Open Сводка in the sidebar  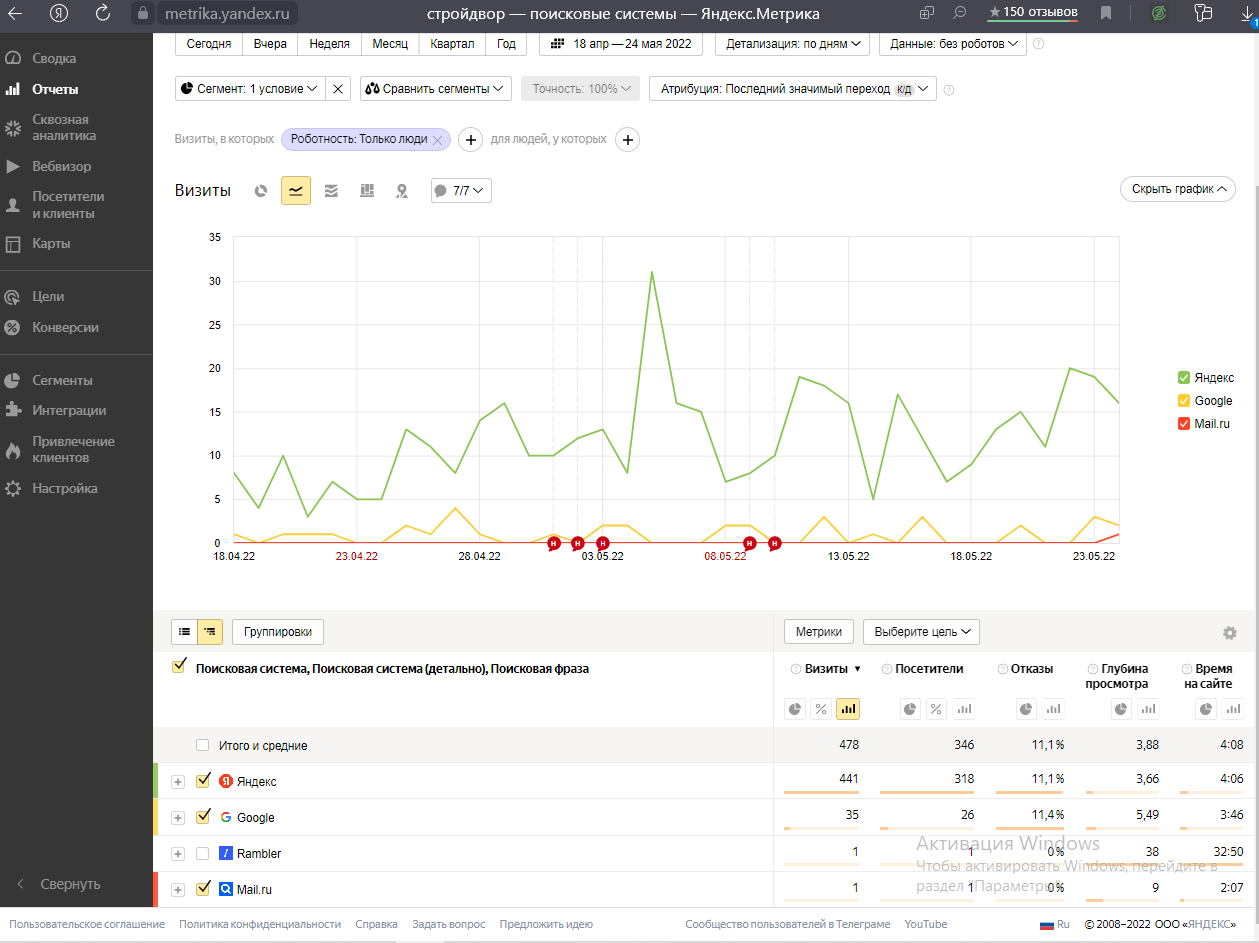click(54, 58)
